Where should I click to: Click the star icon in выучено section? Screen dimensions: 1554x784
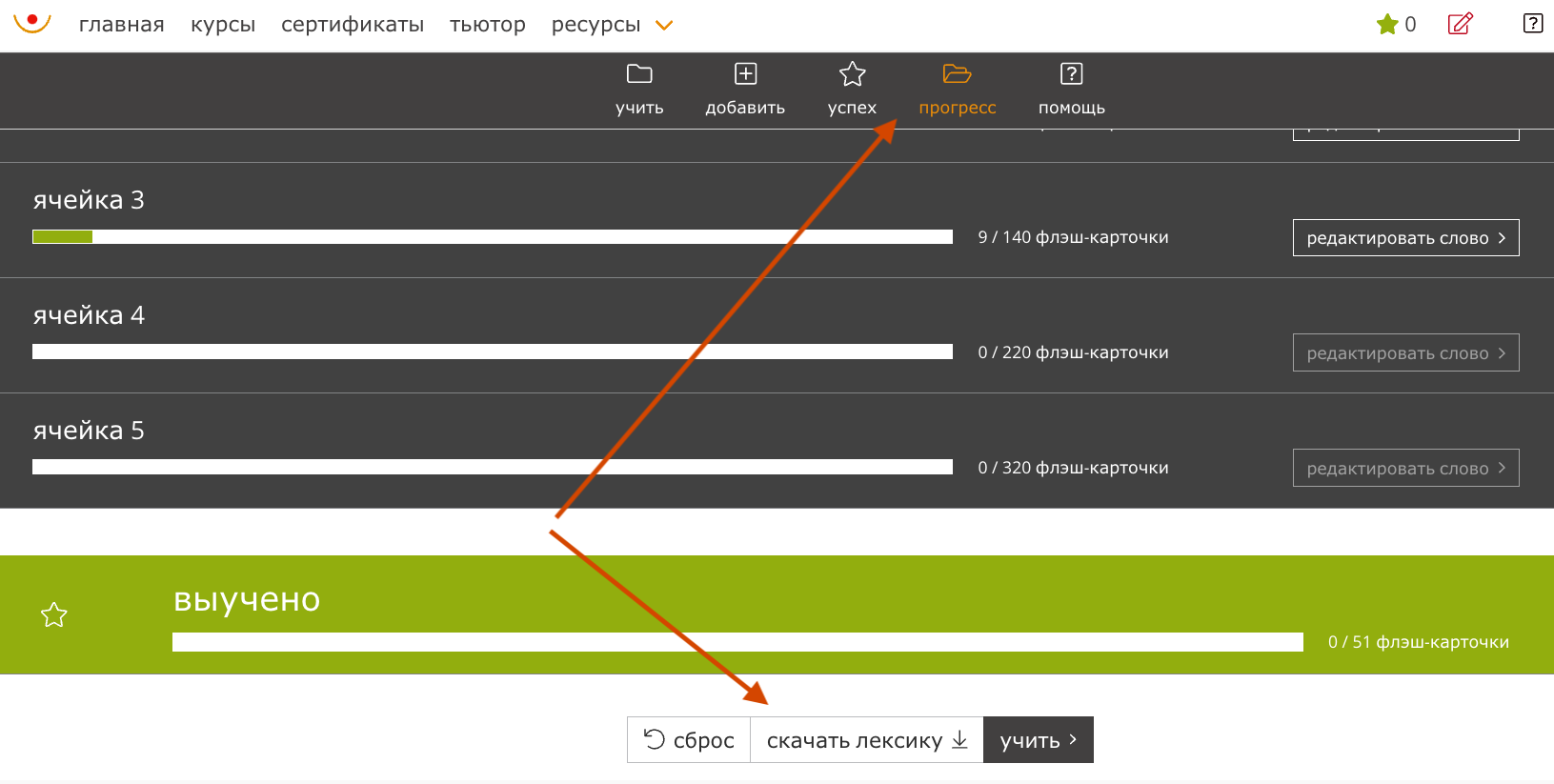tap(54, 614)
